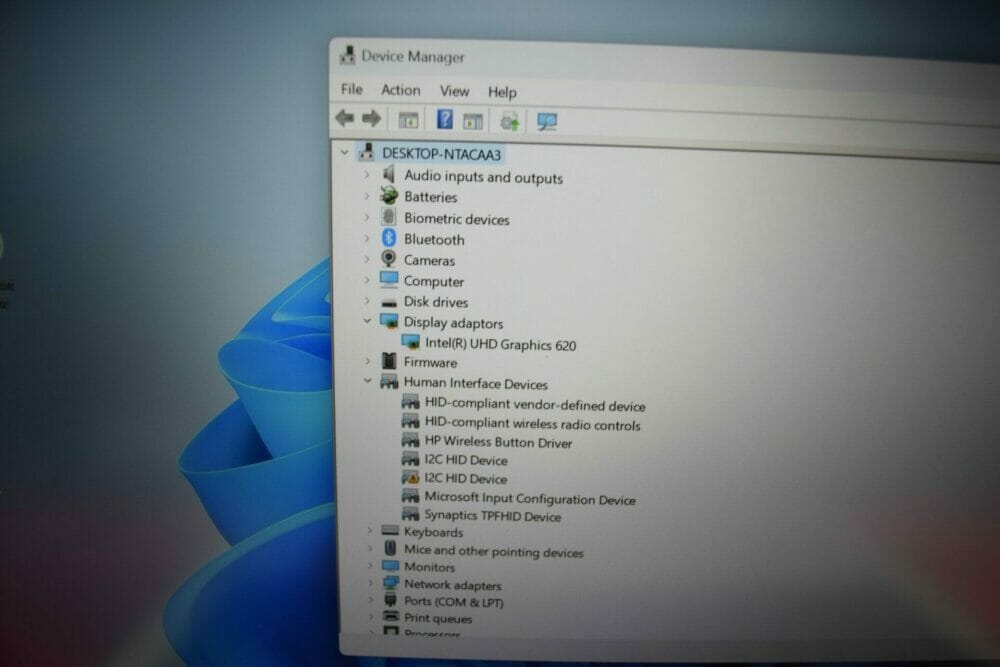Click the connector icon beside Ports (COM & LPT)

(x=390, y=600)
